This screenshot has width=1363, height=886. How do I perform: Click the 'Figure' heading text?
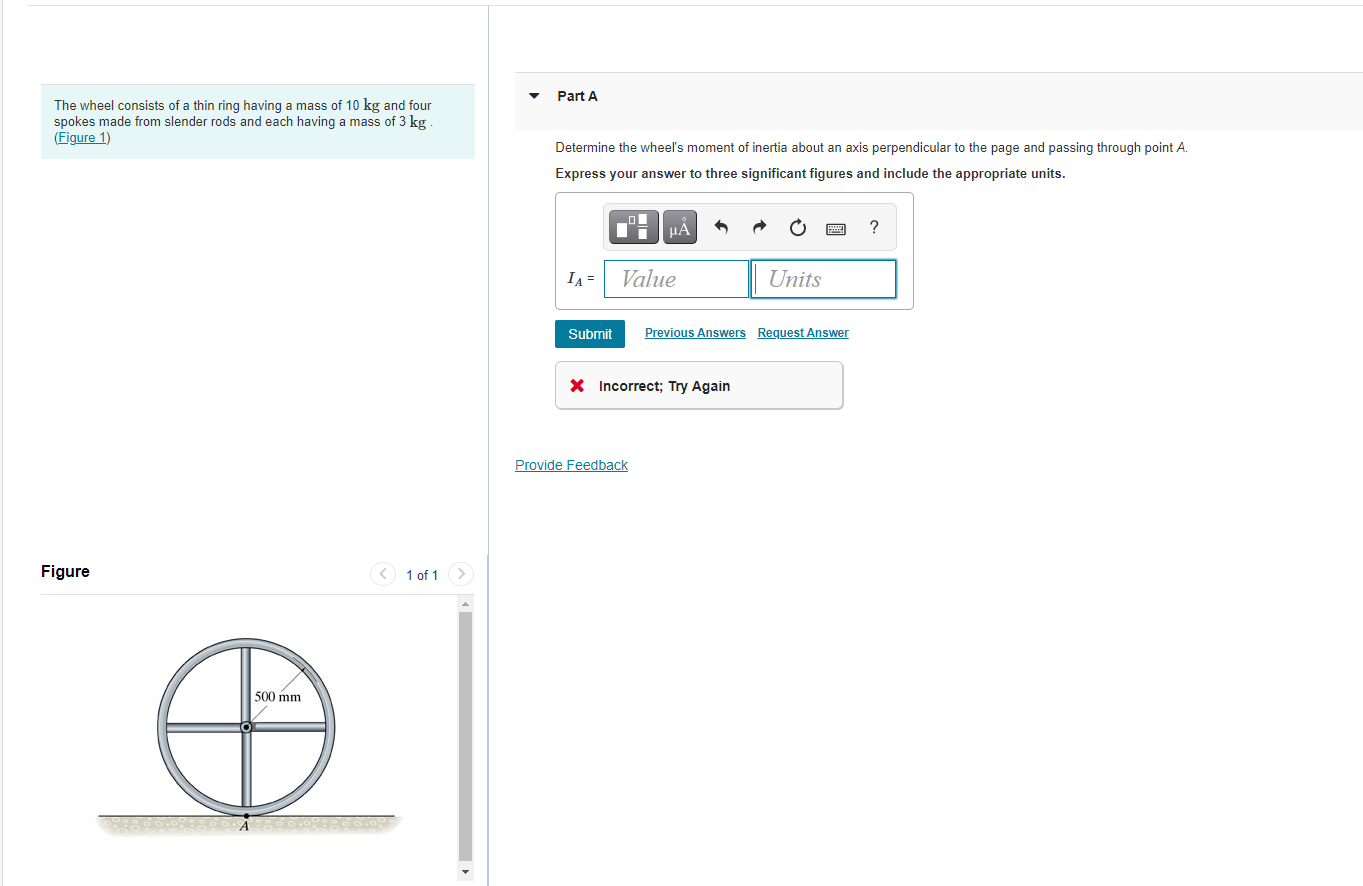click(65, 571)
